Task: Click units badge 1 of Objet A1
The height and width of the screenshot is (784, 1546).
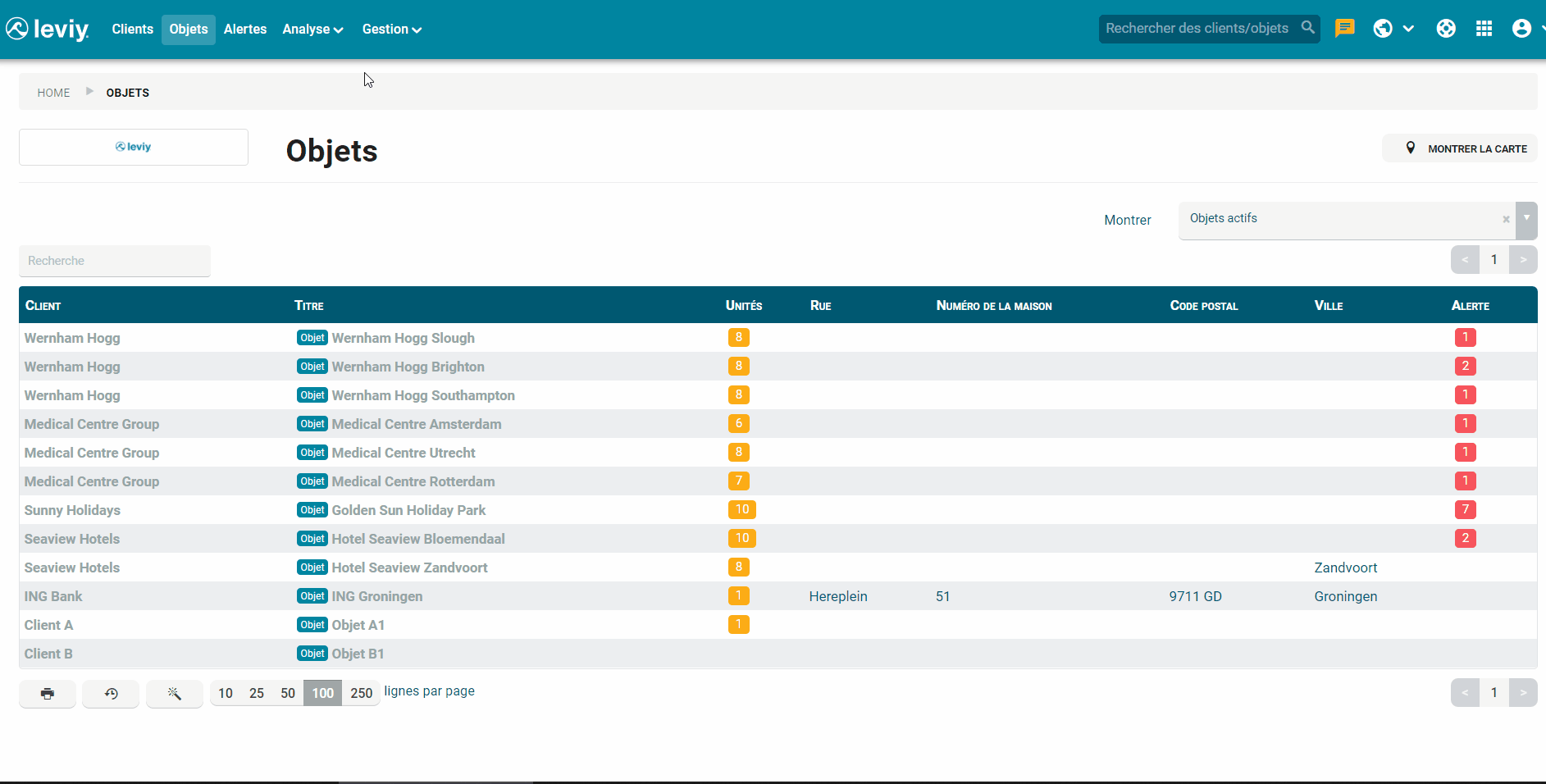Action: [x=739, y=625]
